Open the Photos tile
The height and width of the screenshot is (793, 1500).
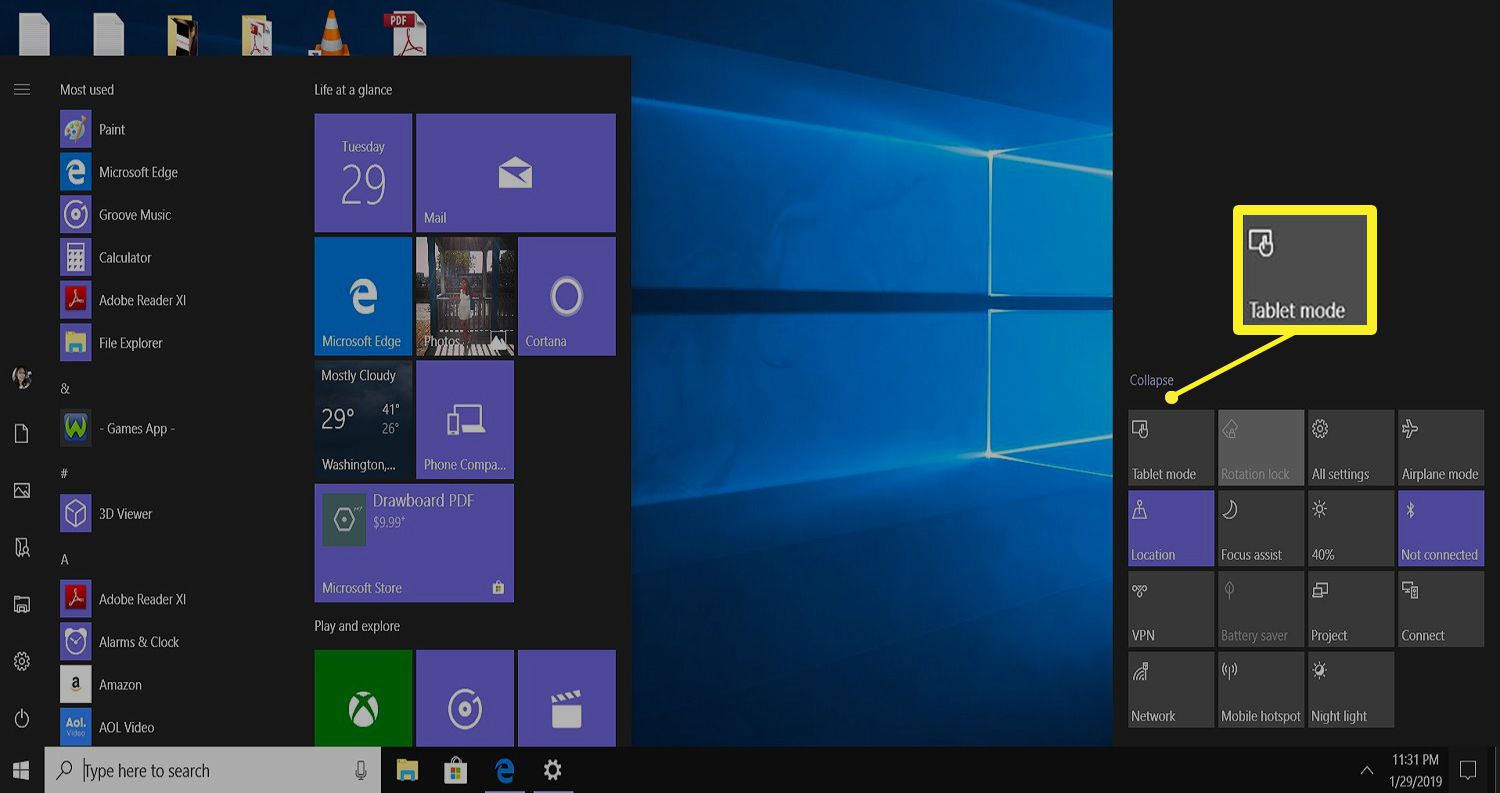click(465, 296)
